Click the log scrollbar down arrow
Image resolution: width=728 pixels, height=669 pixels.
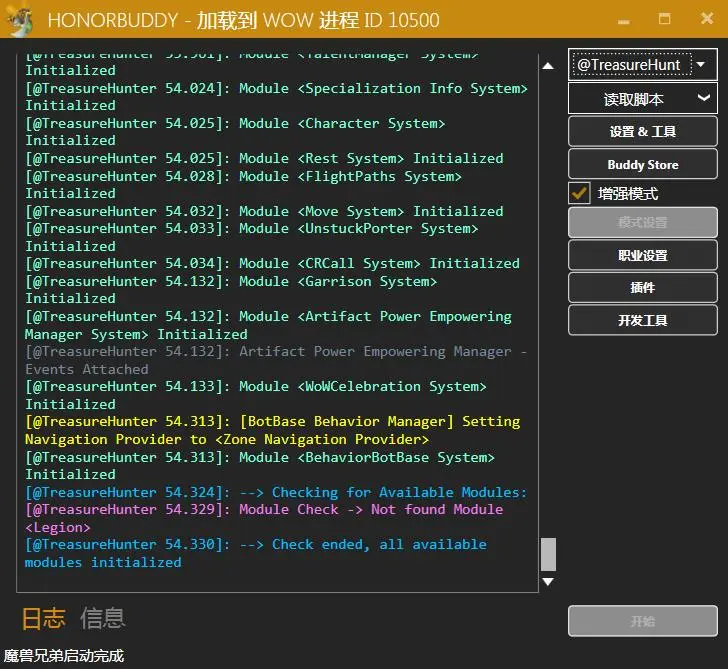tap(548, 581)
